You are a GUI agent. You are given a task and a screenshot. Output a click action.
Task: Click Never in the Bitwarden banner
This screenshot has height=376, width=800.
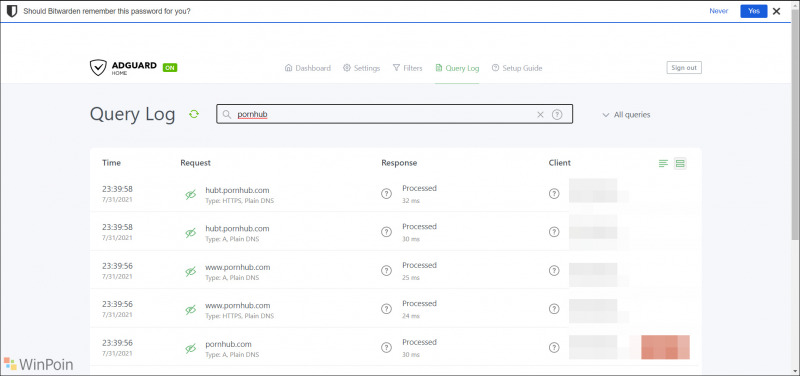pos(718,11)
